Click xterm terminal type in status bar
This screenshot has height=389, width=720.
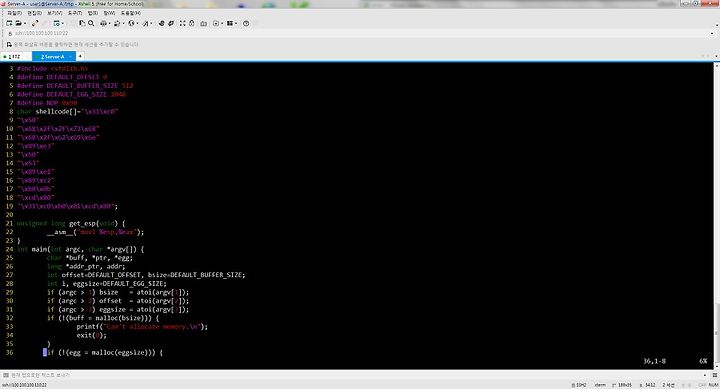pyautogui.click(x=600, y=385)
